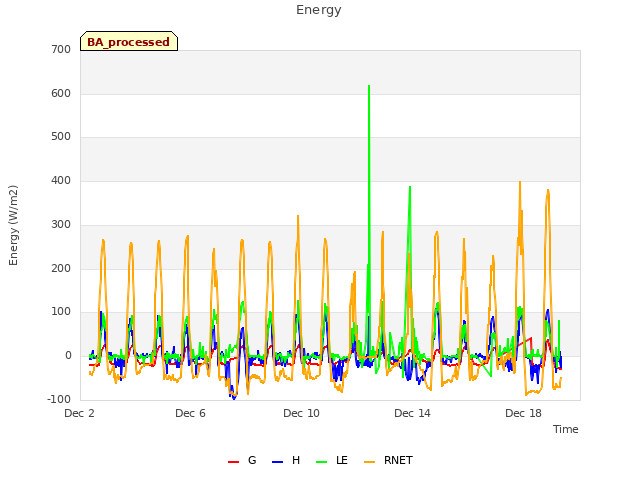Click the orange RNET peak reaching 400 near Dec 18
The width and height of the screenshot is (640, 480).
point(520,182)
